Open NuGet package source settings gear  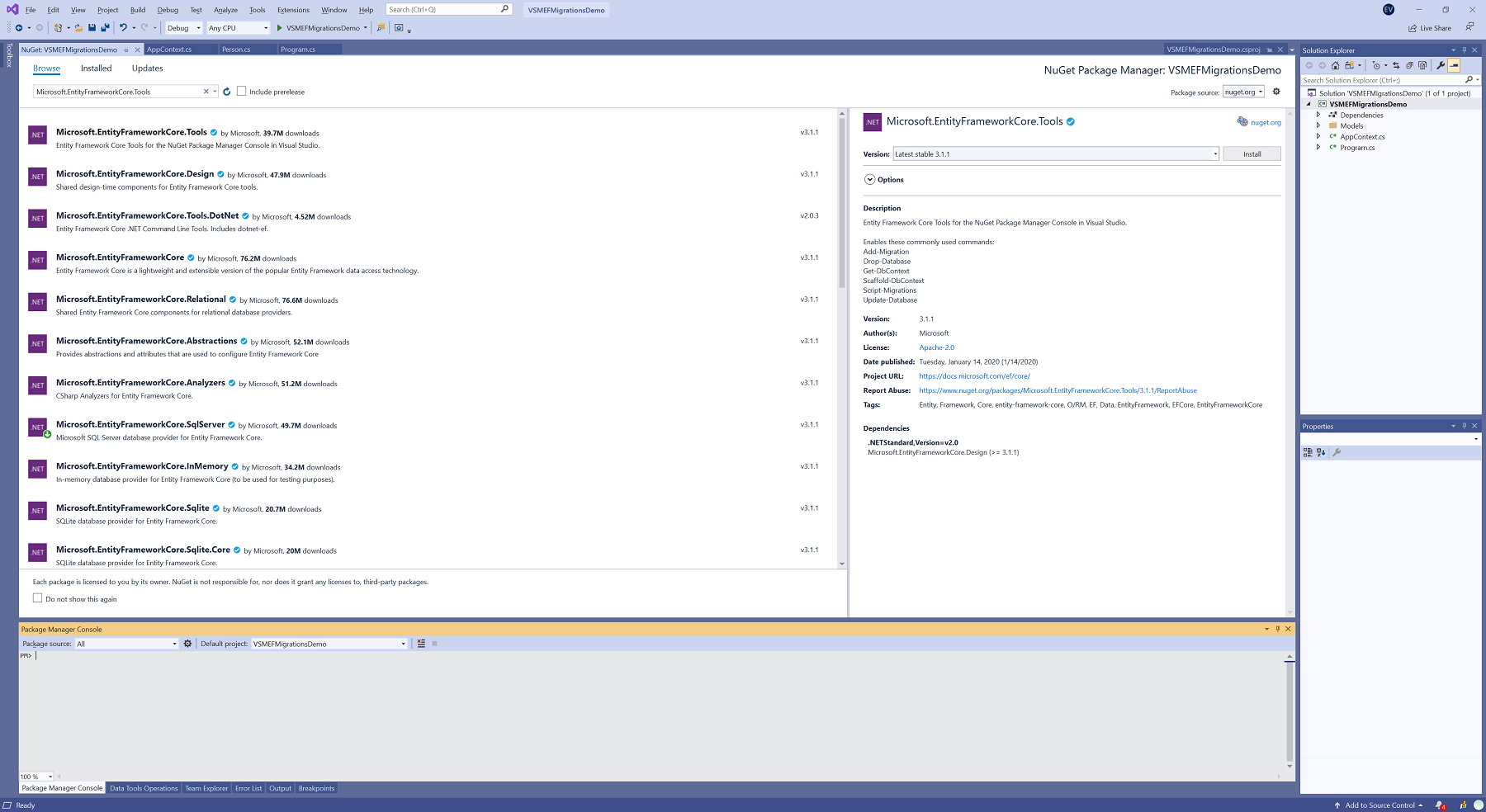click(1276, 92)
